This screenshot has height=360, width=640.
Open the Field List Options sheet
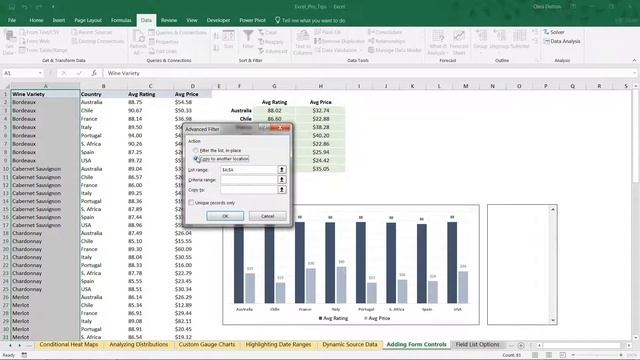(477, 344)
